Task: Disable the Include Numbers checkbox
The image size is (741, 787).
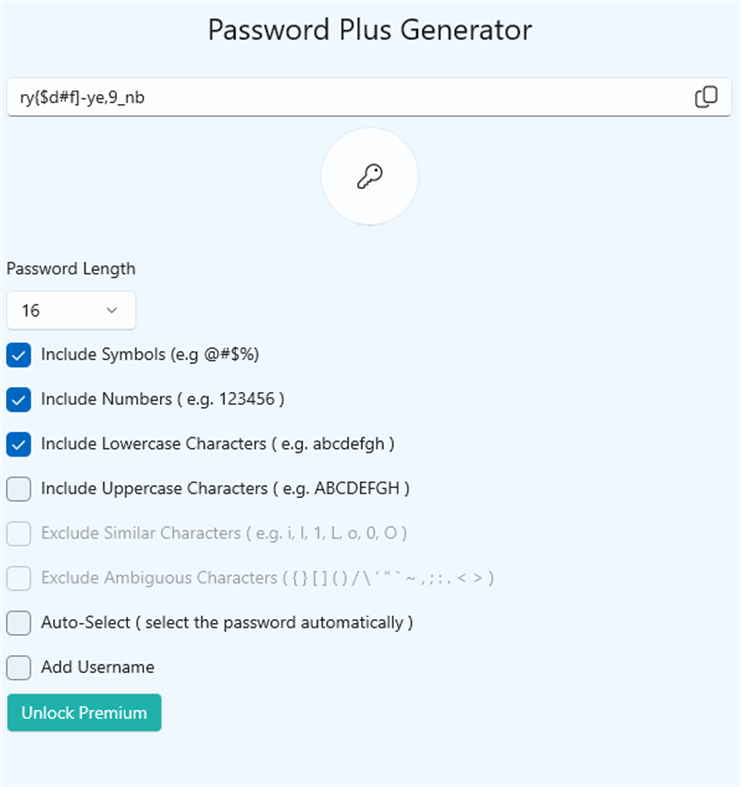Action: 19,400
